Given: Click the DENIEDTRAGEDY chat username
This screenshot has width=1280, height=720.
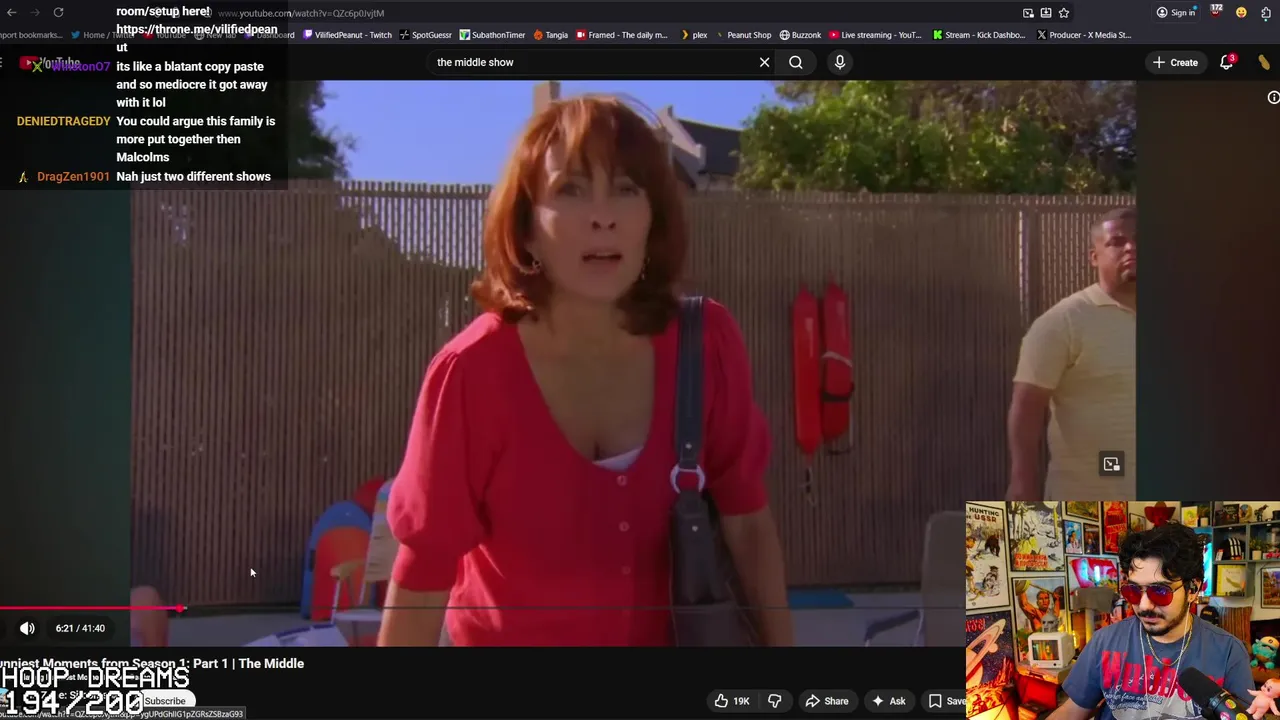Looking at the screenshot, I should click(x=63, y=121).
